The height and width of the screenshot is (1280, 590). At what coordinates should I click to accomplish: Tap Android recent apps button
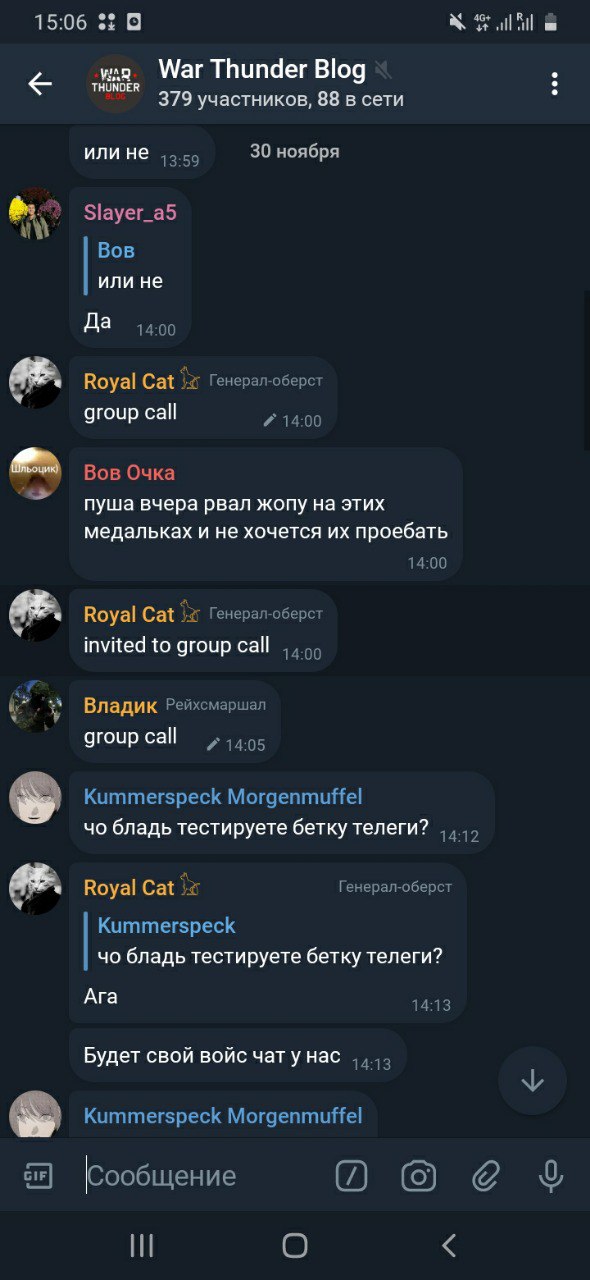(142, 1245)
